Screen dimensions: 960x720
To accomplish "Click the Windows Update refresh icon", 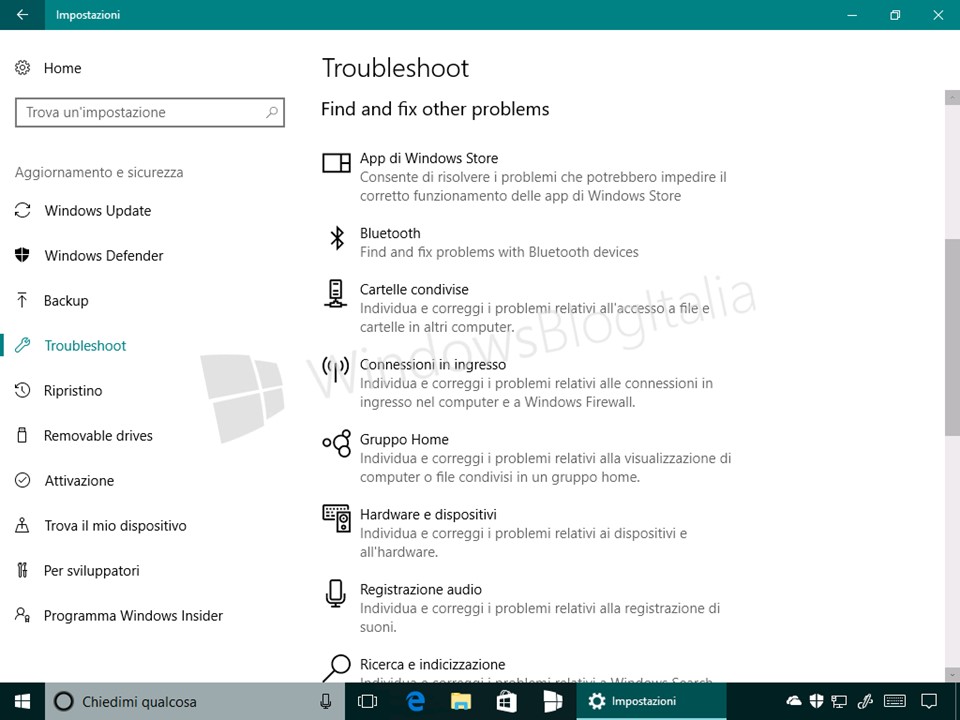I will [23, 210].
